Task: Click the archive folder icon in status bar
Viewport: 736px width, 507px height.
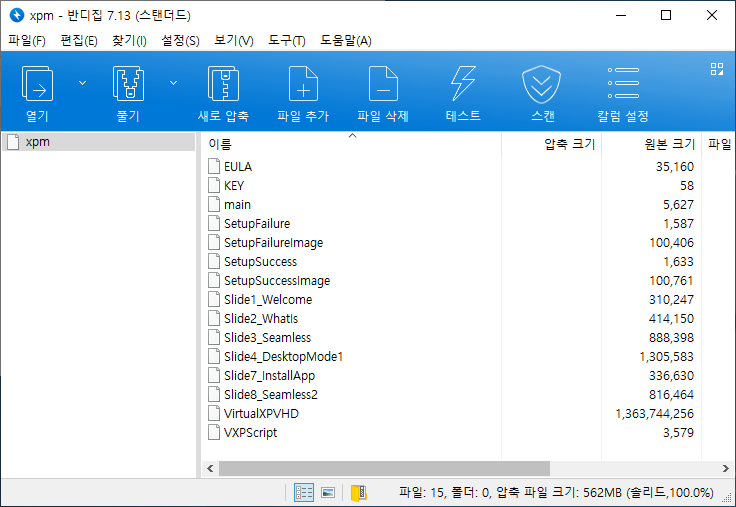Action: pos(359,492)
